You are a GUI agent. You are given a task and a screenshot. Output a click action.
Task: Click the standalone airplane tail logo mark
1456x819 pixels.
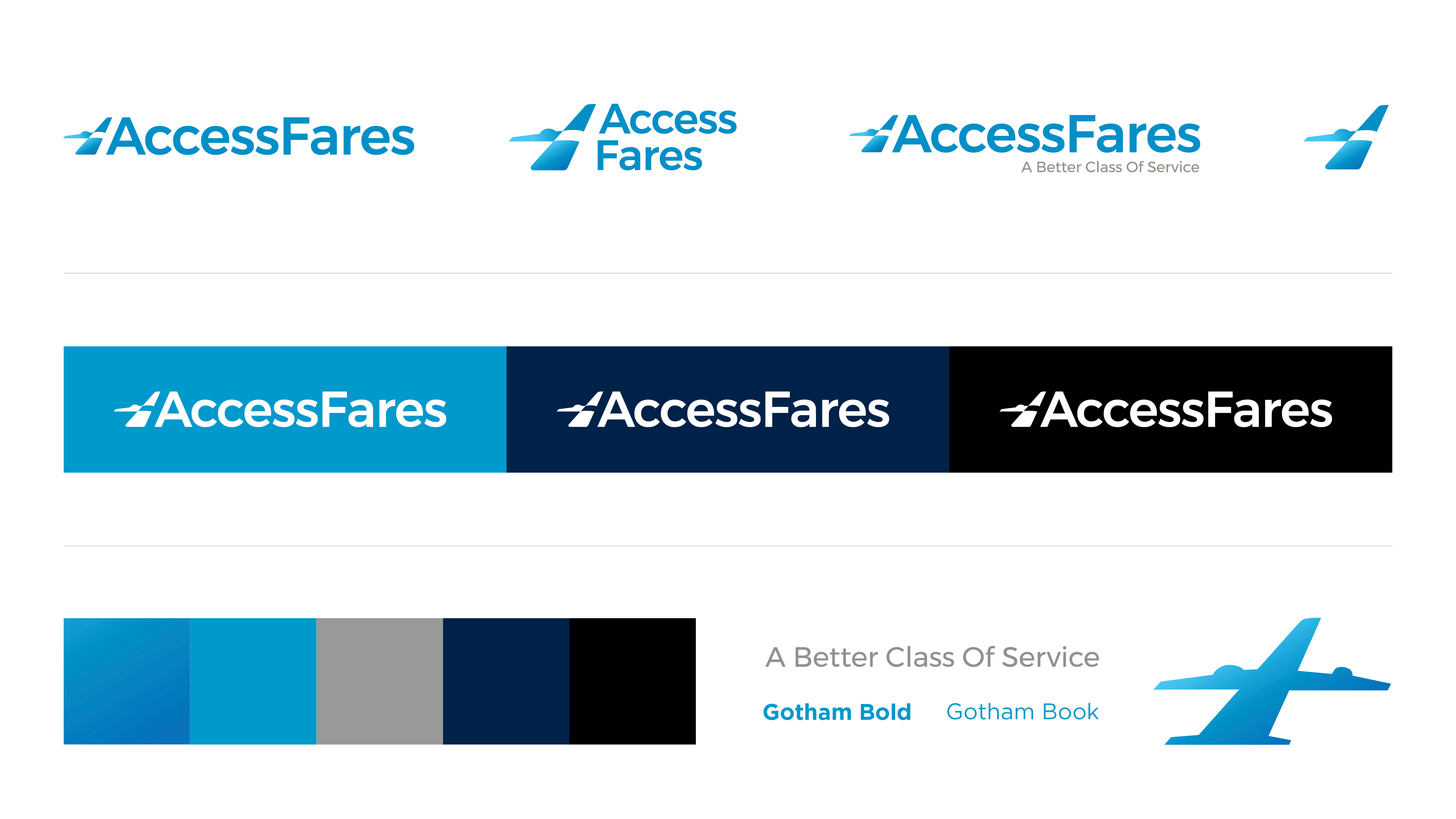(1346, 137)
